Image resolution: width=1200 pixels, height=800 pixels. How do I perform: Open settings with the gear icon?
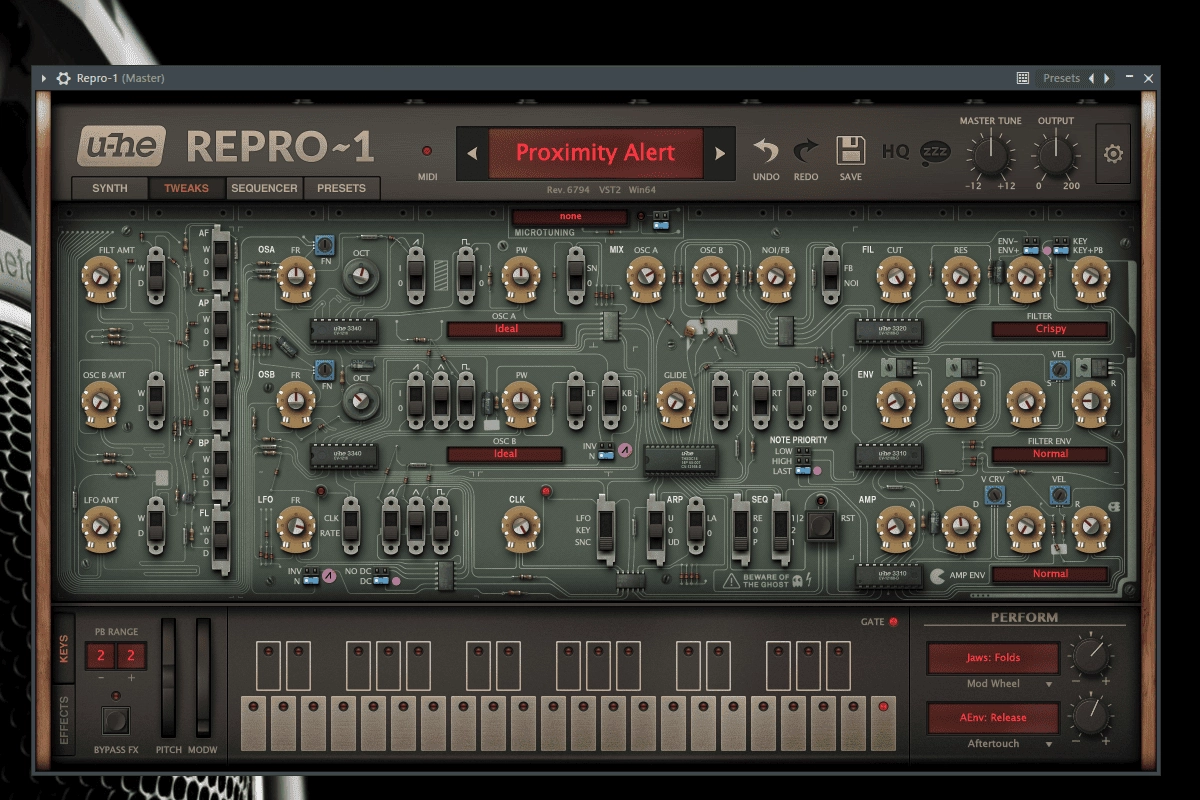1113,153
